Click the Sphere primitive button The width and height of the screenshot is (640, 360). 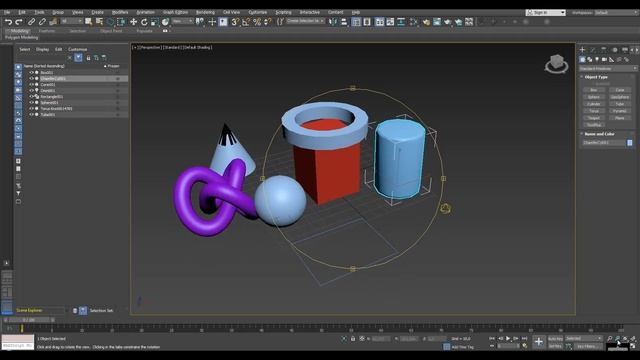coord(593,97)
